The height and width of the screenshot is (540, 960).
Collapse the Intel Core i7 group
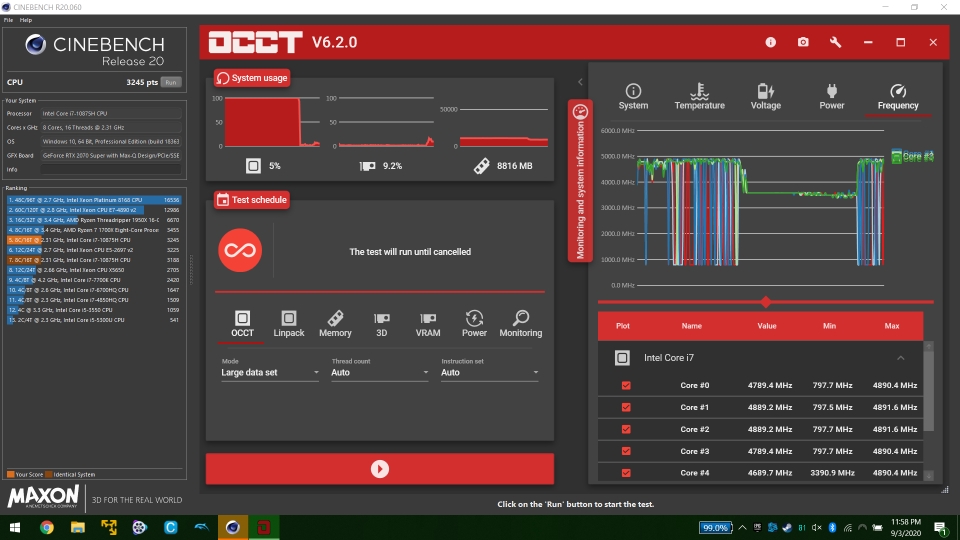tap(901, 358)
